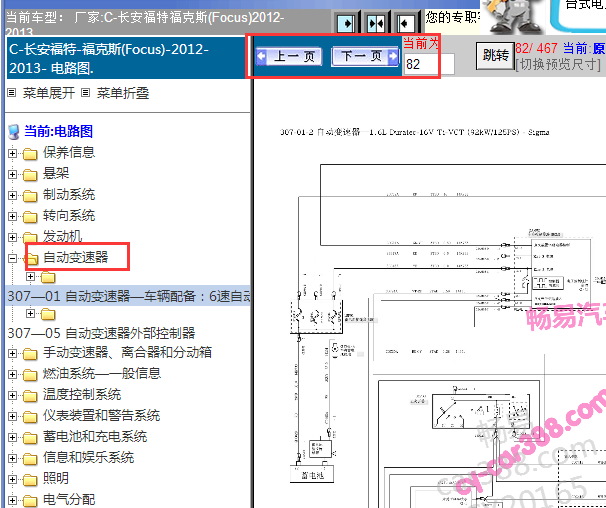Click the blue title C-长安福特-福克斯 电路图
Image resolution: width=606 pixels, height=508 pixels.
(109, 59)
